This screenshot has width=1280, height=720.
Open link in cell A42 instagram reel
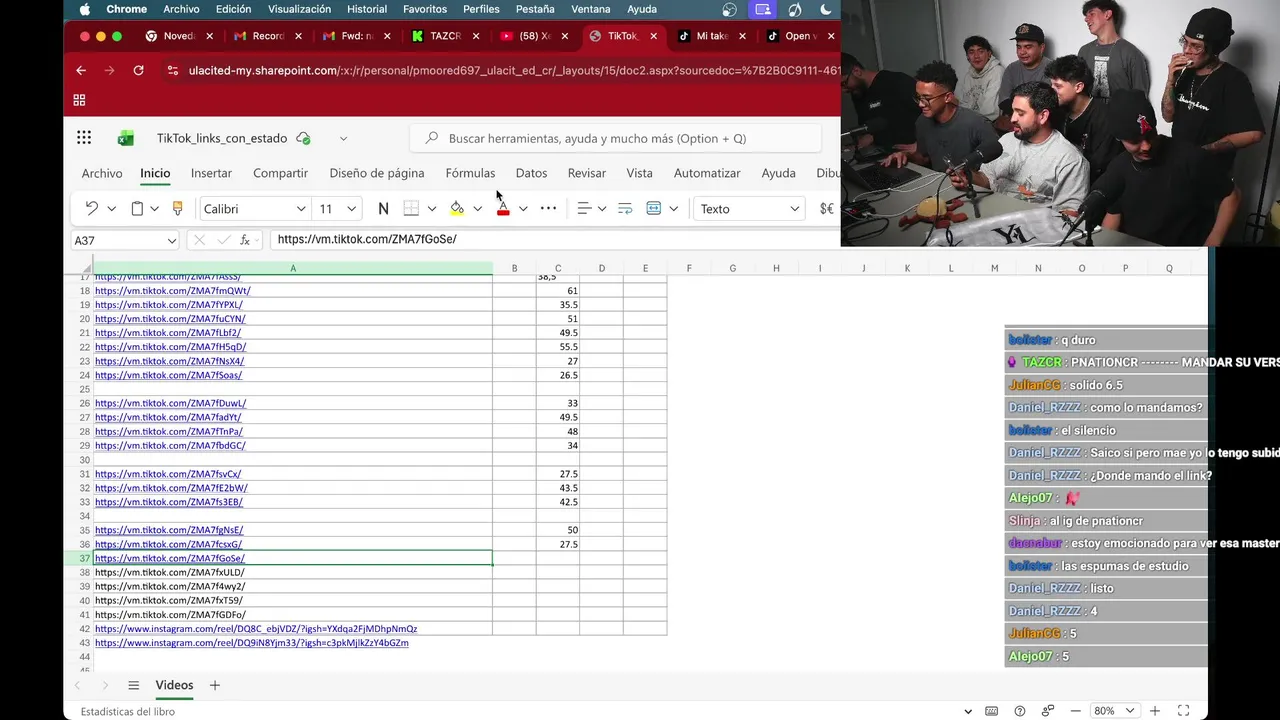pyautogui.click(x=256, y=629)
